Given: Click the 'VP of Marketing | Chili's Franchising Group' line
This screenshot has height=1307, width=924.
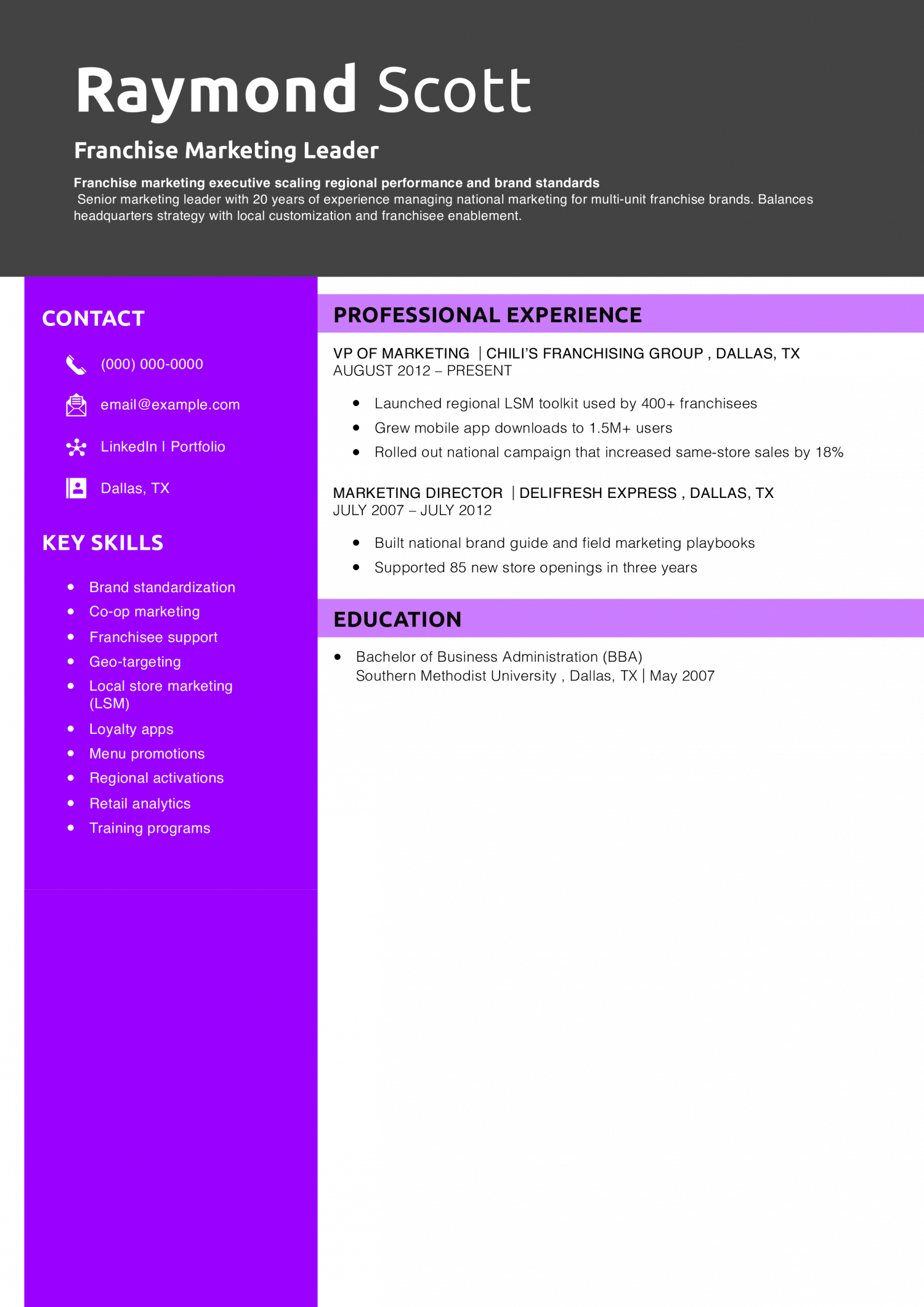Looking at the screenshot, I should tap(566, 354).
